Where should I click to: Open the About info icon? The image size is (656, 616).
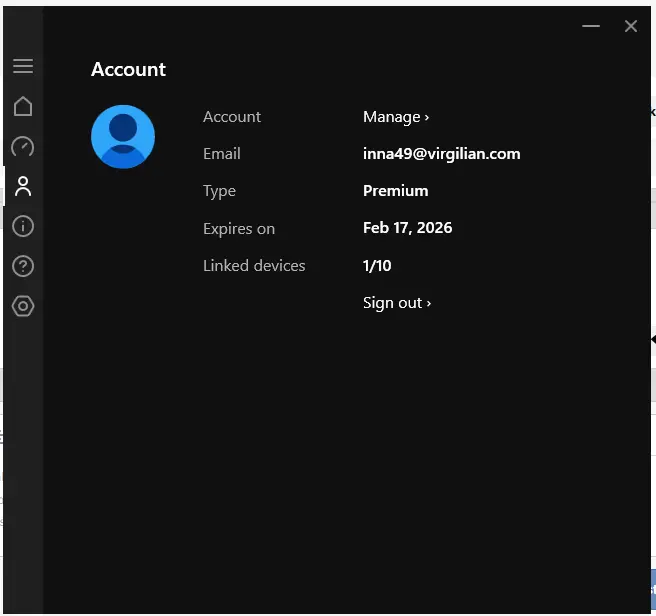[23, 226]
